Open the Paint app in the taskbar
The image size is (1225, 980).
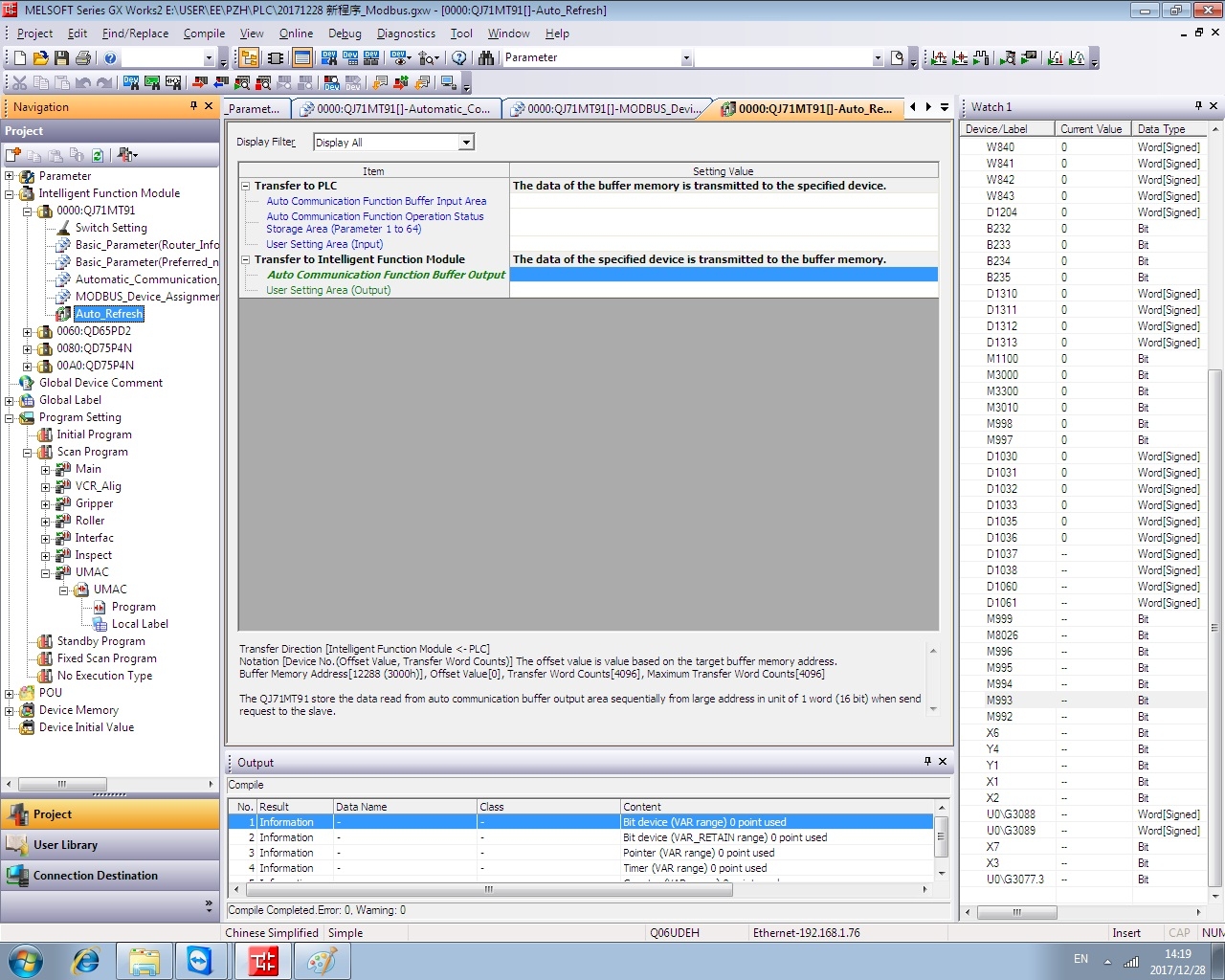pos(321,960)
